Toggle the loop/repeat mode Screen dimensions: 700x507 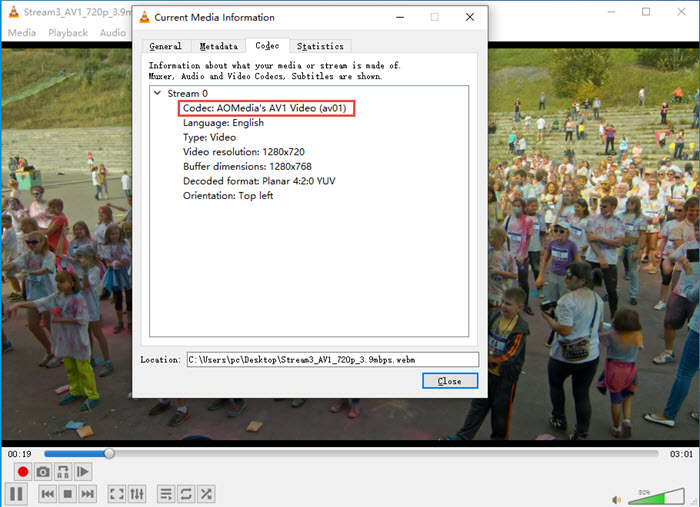186,494
